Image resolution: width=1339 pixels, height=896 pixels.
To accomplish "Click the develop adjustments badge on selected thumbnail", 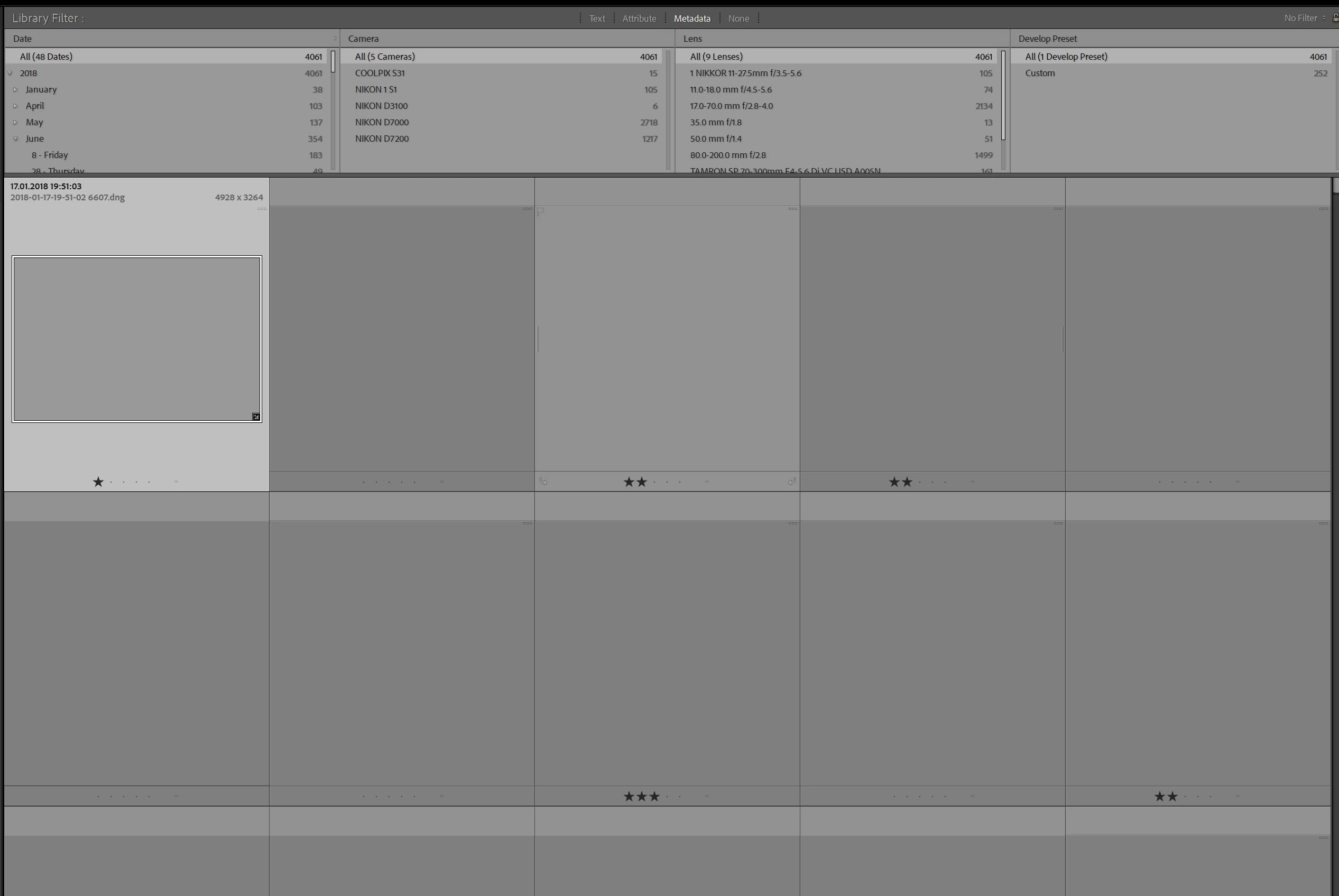I will (256, 417).
